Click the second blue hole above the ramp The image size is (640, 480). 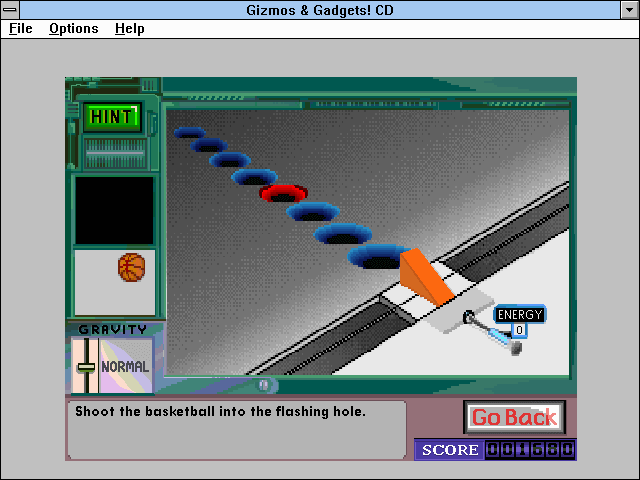343,234
